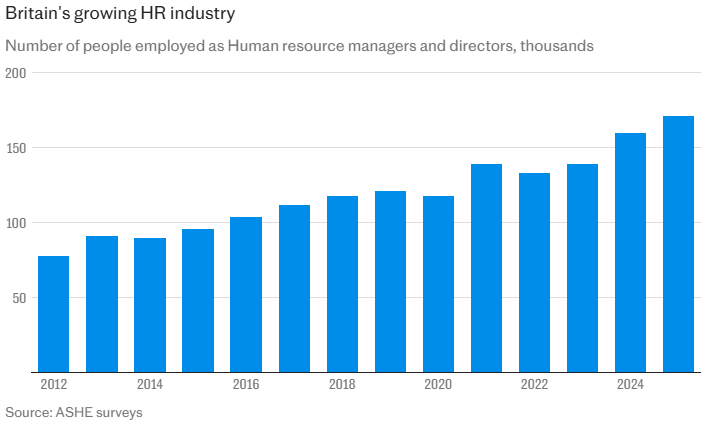Screen dimensions: 709x426
Task: Click the bar above the 2020 label
Action: pos(438,284)
